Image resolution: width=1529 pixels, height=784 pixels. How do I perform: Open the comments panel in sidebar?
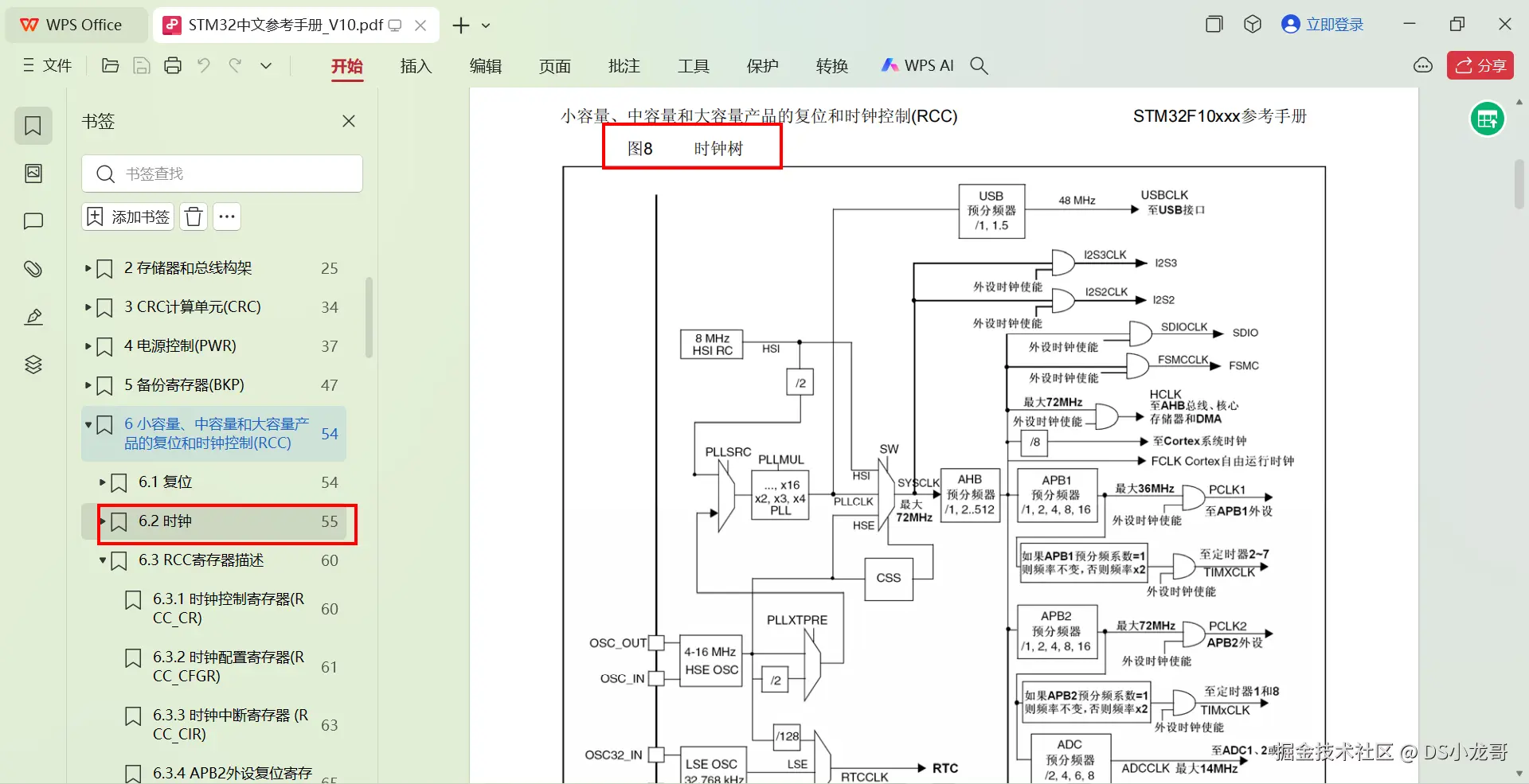click(33, 221)
